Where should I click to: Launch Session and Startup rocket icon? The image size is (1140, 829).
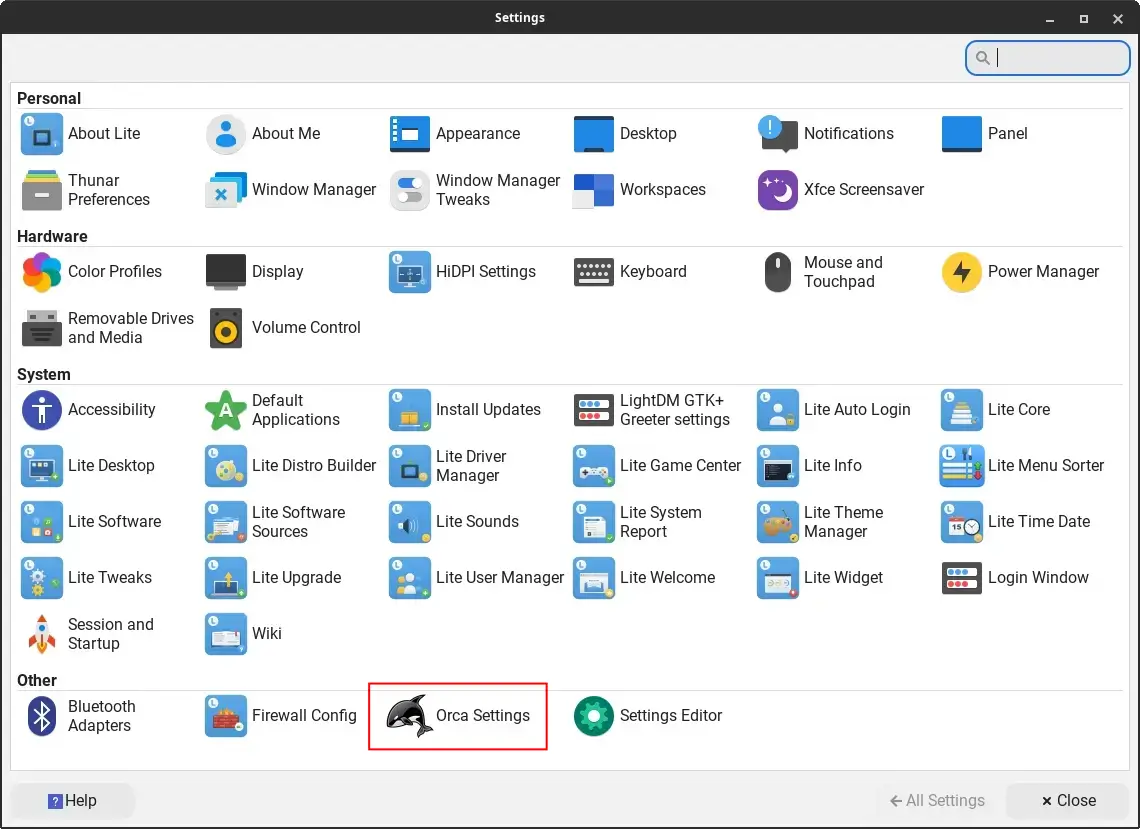tap(41, 633)
